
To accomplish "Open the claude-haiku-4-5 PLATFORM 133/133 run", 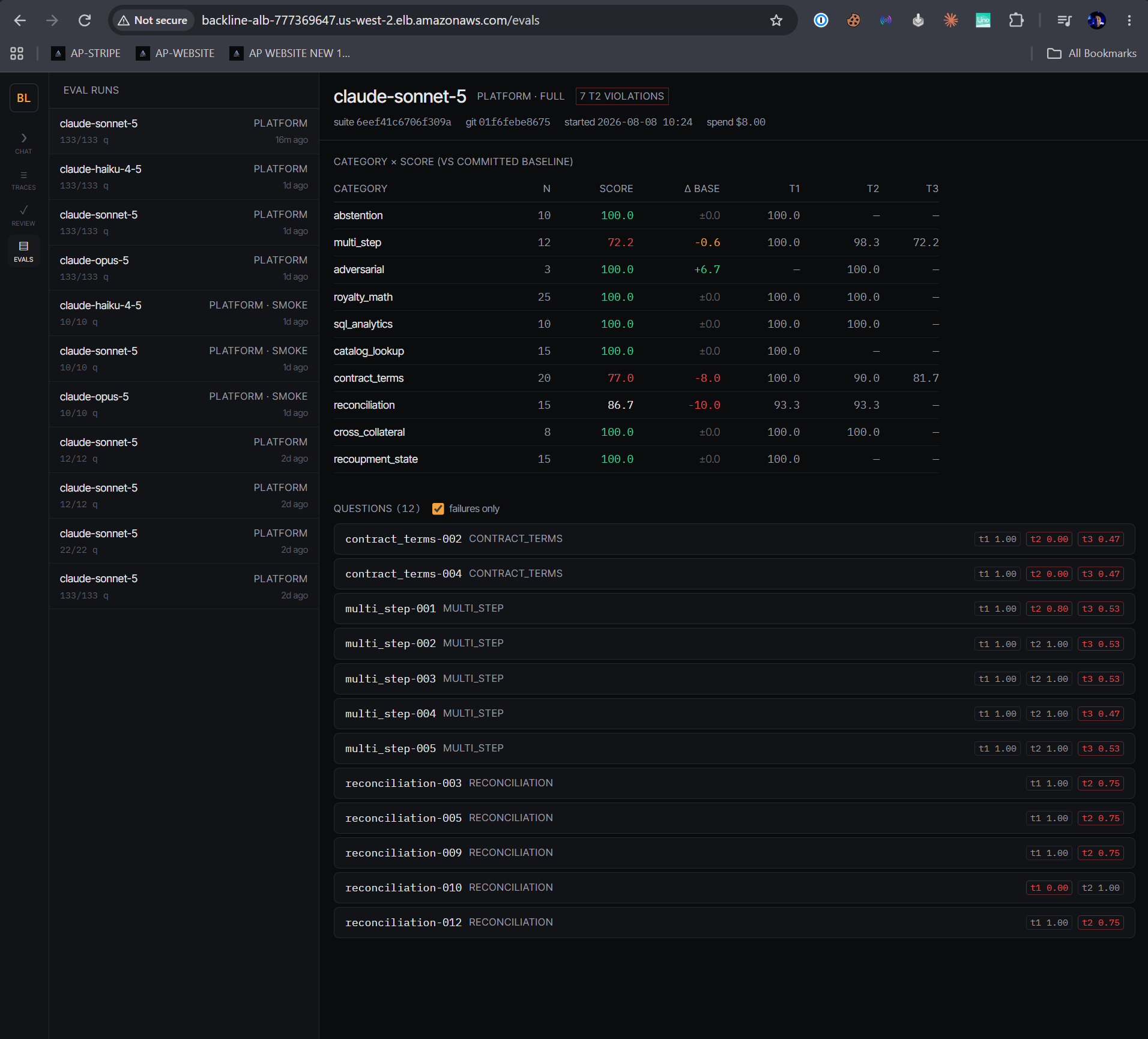I will pos(184,176).
